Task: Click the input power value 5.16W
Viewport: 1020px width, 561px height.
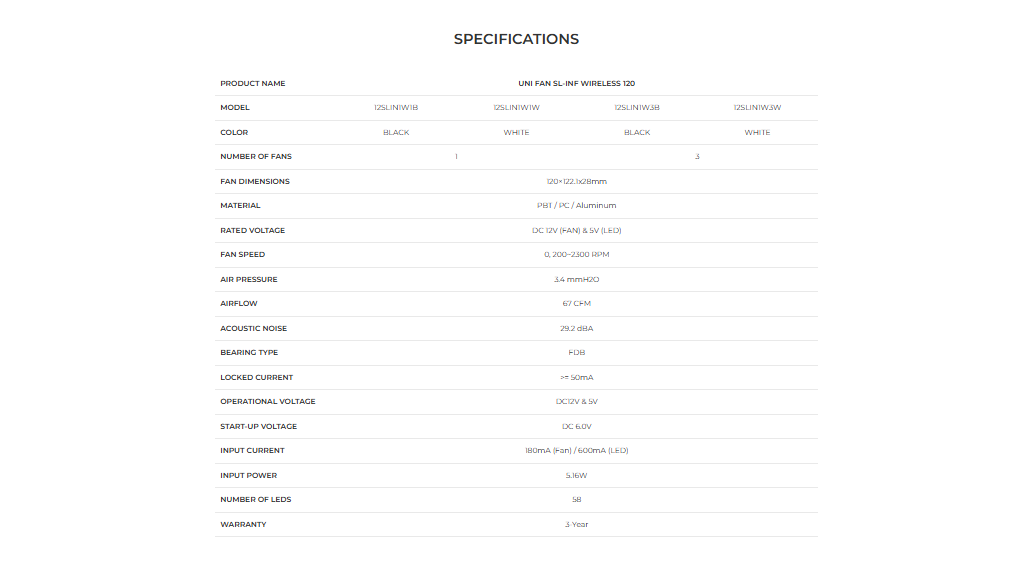Action: point(576,476)
